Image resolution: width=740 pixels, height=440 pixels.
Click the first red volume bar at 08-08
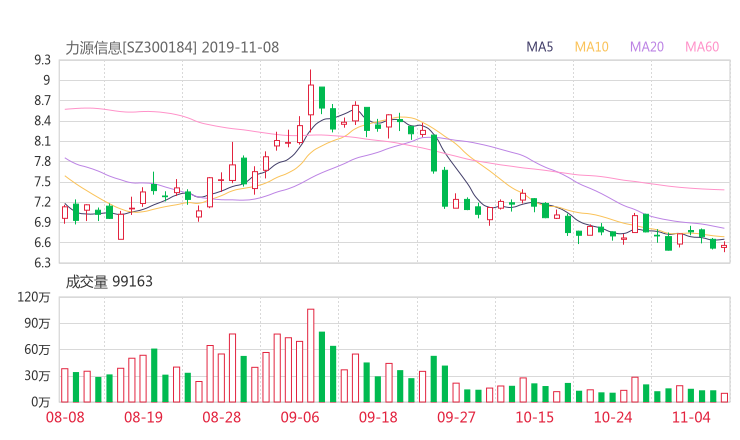coord(65,385)
